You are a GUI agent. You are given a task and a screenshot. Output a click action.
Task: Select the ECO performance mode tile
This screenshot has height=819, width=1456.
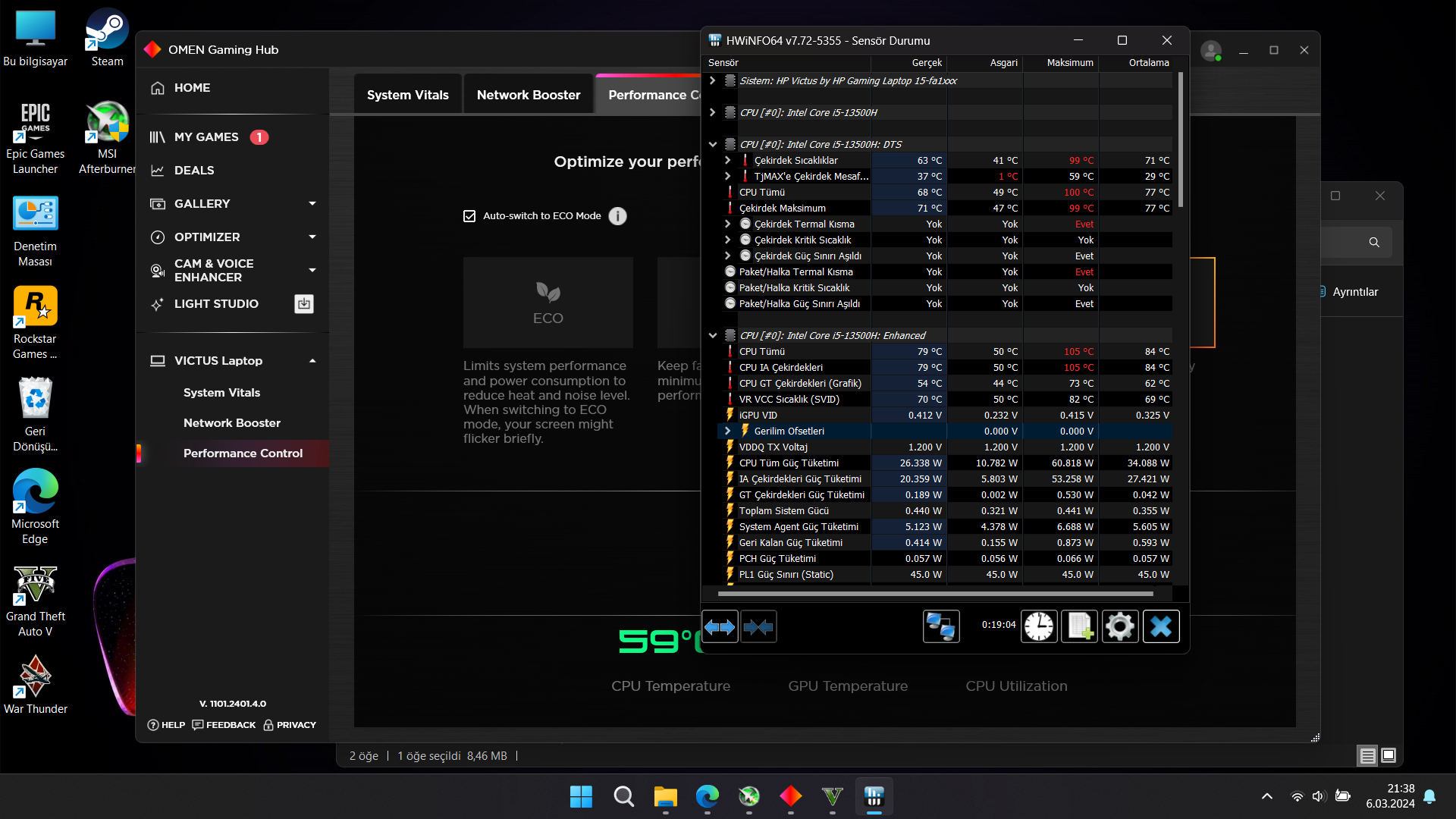[548, 303]
